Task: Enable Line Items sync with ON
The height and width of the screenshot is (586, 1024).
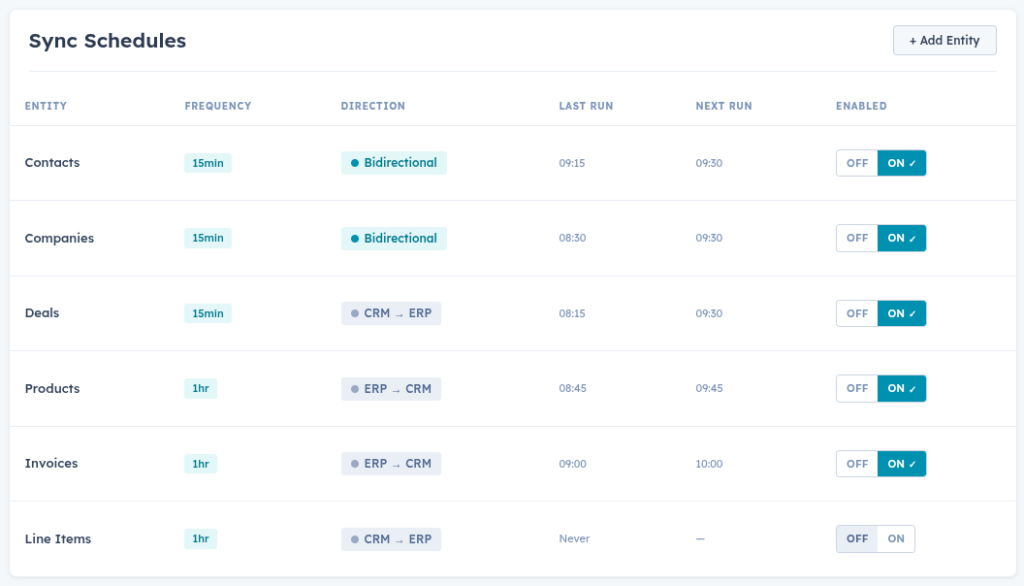Action: coord(895,539)
